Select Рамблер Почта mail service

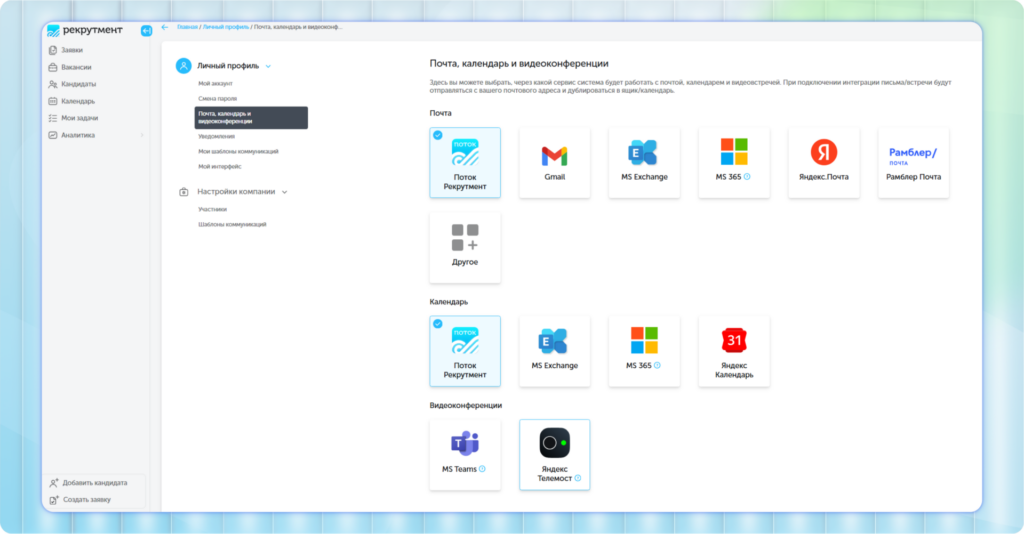click(913, 163)
